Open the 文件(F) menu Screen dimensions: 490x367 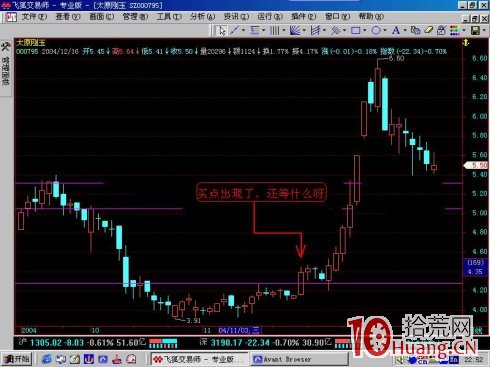(34, 16)
